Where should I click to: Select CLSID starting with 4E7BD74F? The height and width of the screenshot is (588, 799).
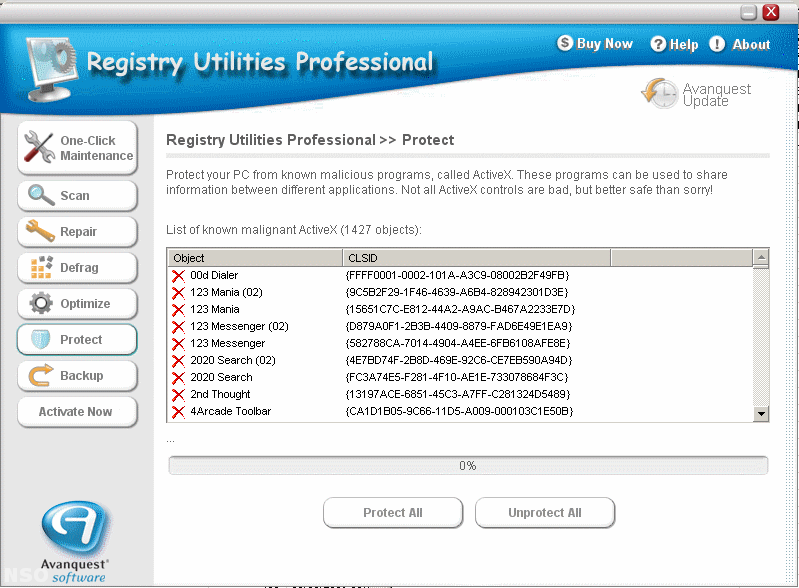click(x=459, y=360)
